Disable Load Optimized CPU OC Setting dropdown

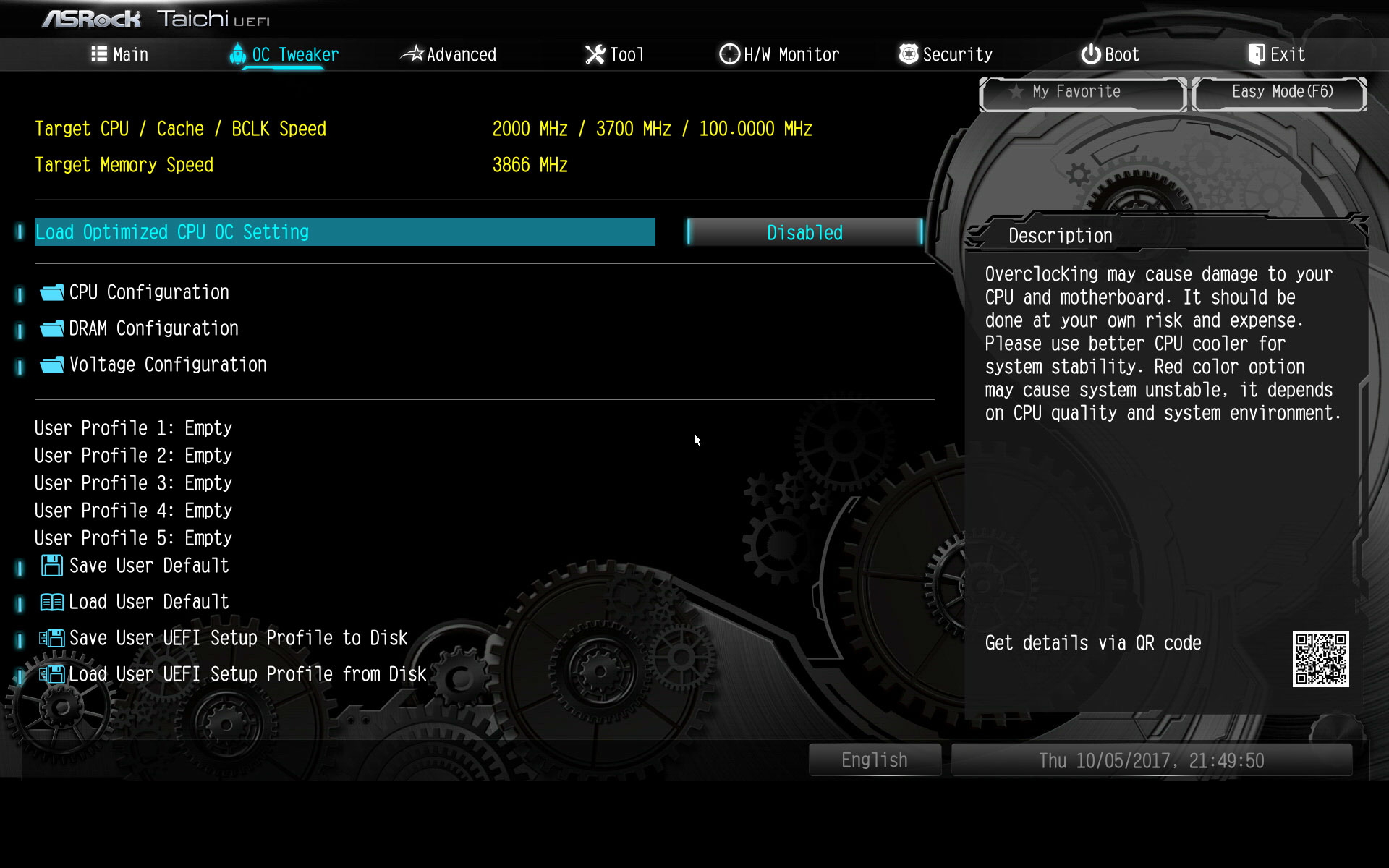[x=805, y=232]
